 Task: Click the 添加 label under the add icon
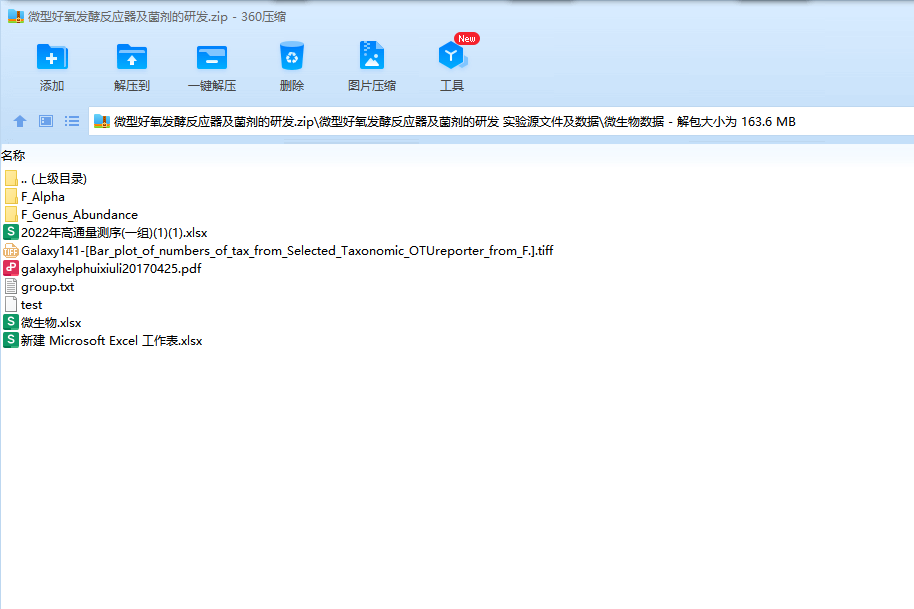pos(52,86)
